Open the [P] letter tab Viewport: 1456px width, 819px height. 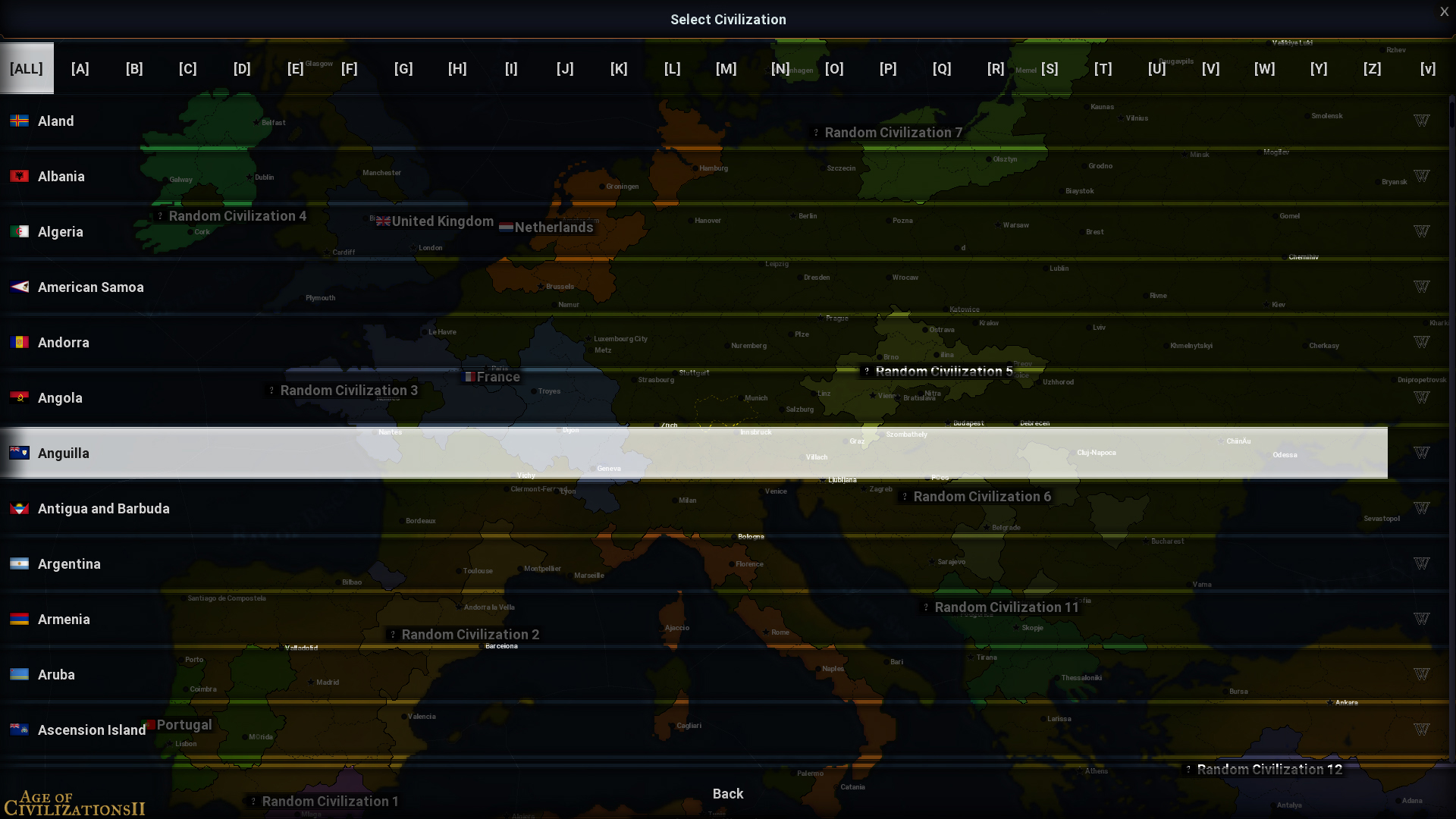tap(888, 68)
